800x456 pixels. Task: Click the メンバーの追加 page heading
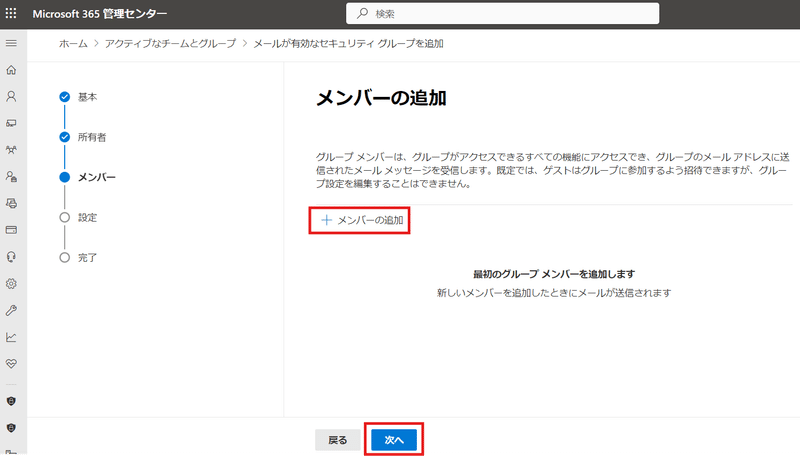[x=381, y=98]
